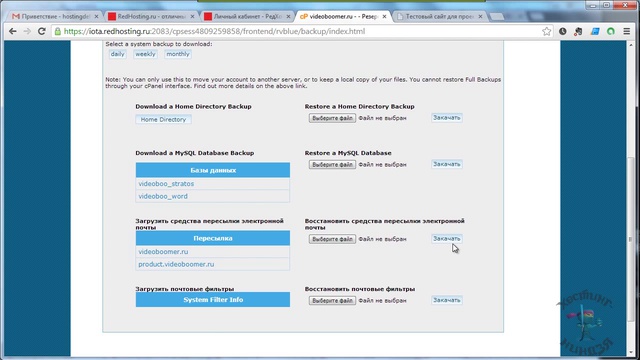Close the Тестовый сайт tab

[480, 16]
